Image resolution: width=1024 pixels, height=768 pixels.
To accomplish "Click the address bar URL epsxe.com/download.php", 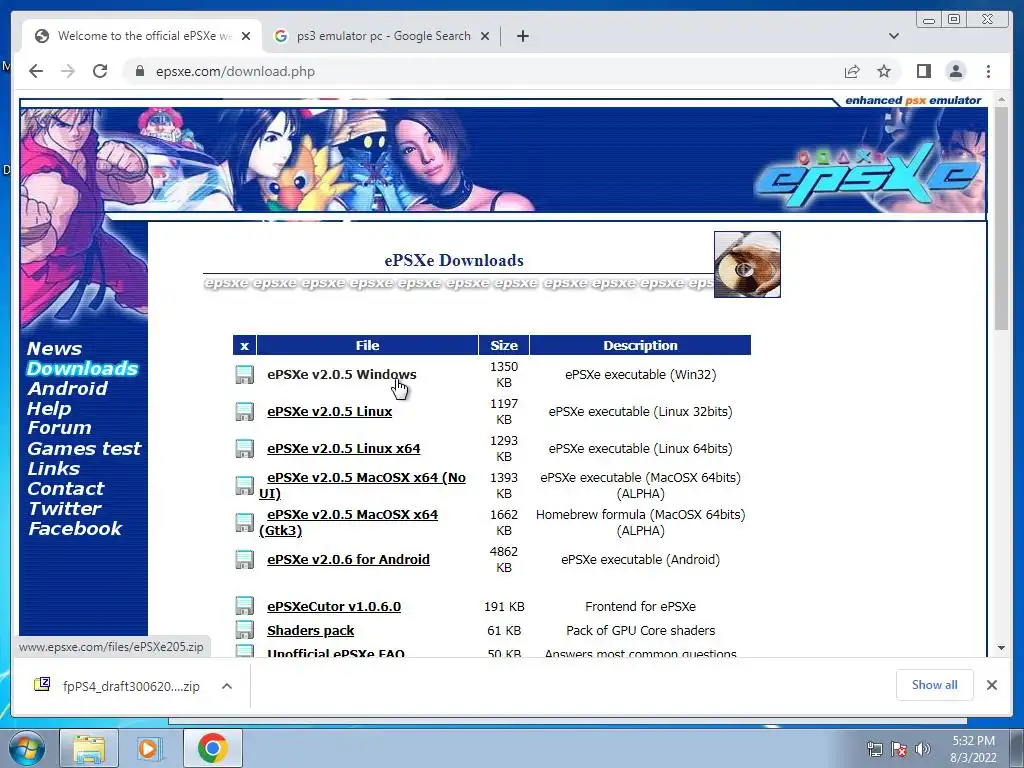I will point(235,71).
